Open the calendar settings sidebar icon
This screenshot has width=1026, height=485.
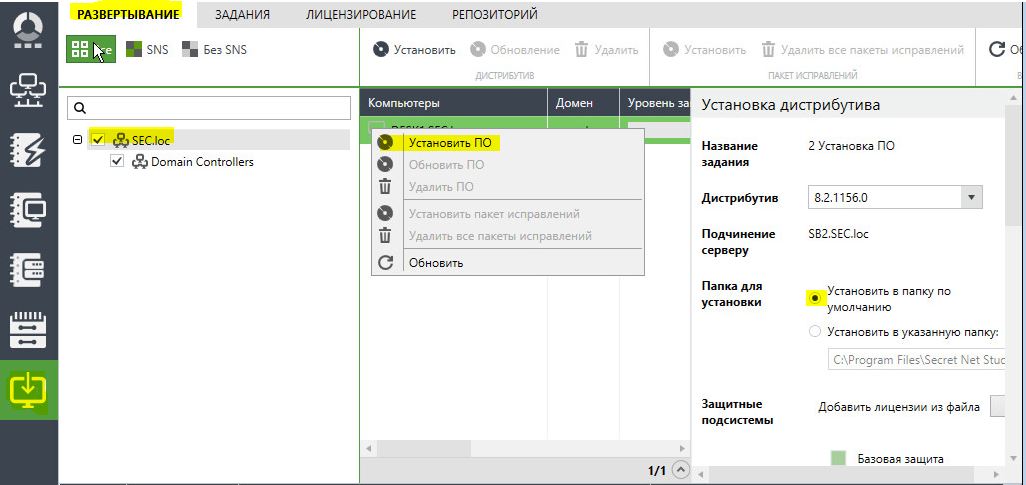click(28, 330)
